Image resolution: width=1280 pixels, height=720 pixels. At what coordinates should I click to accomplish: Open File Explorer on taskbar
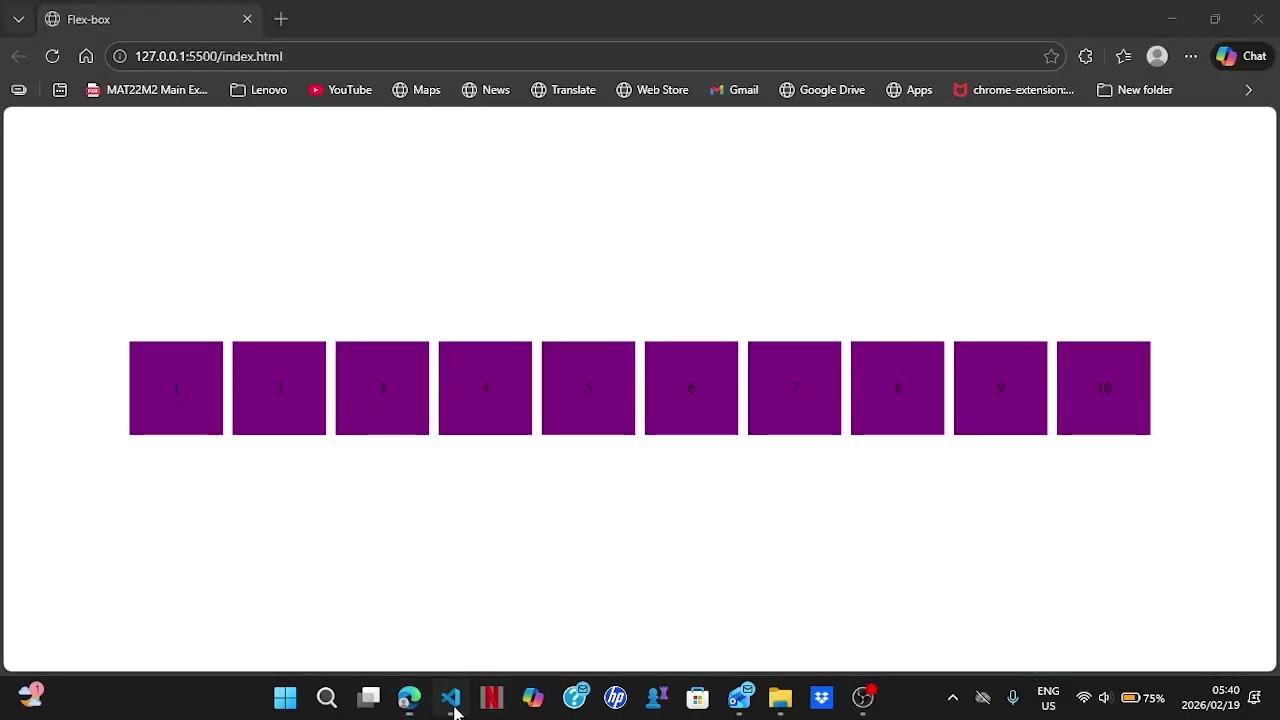[x=780, y=698]
